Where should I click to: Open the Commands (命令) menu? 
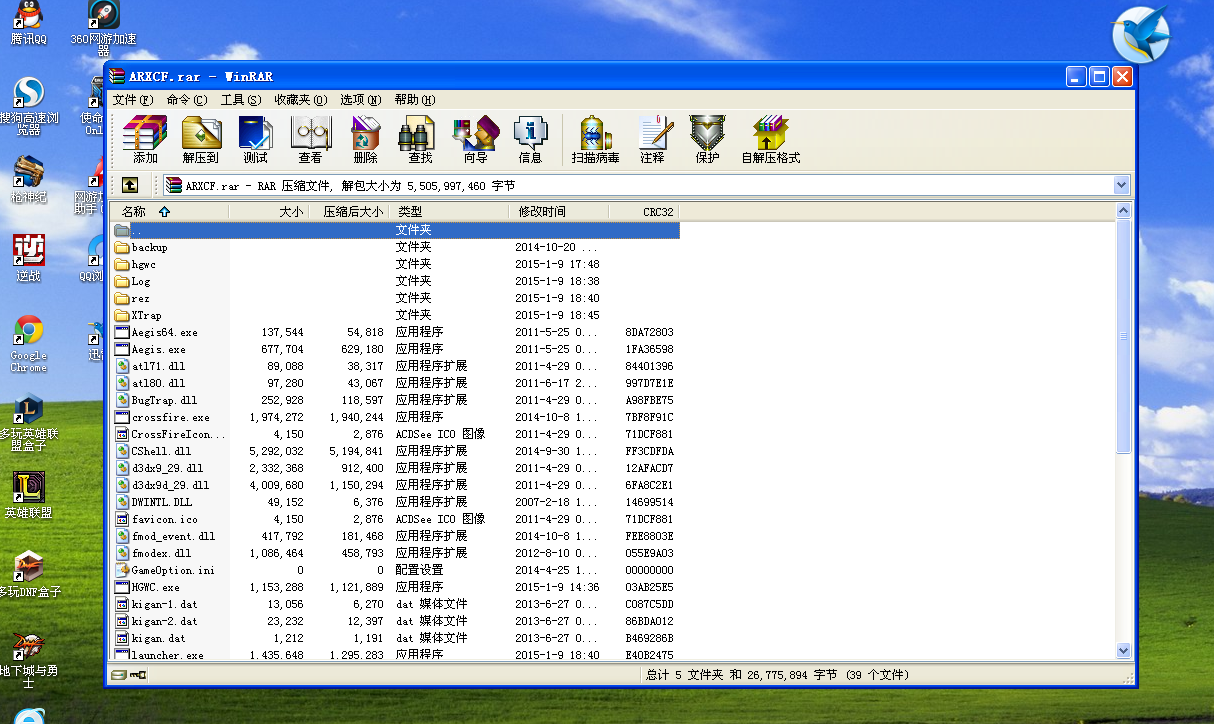tap(187, 100)
